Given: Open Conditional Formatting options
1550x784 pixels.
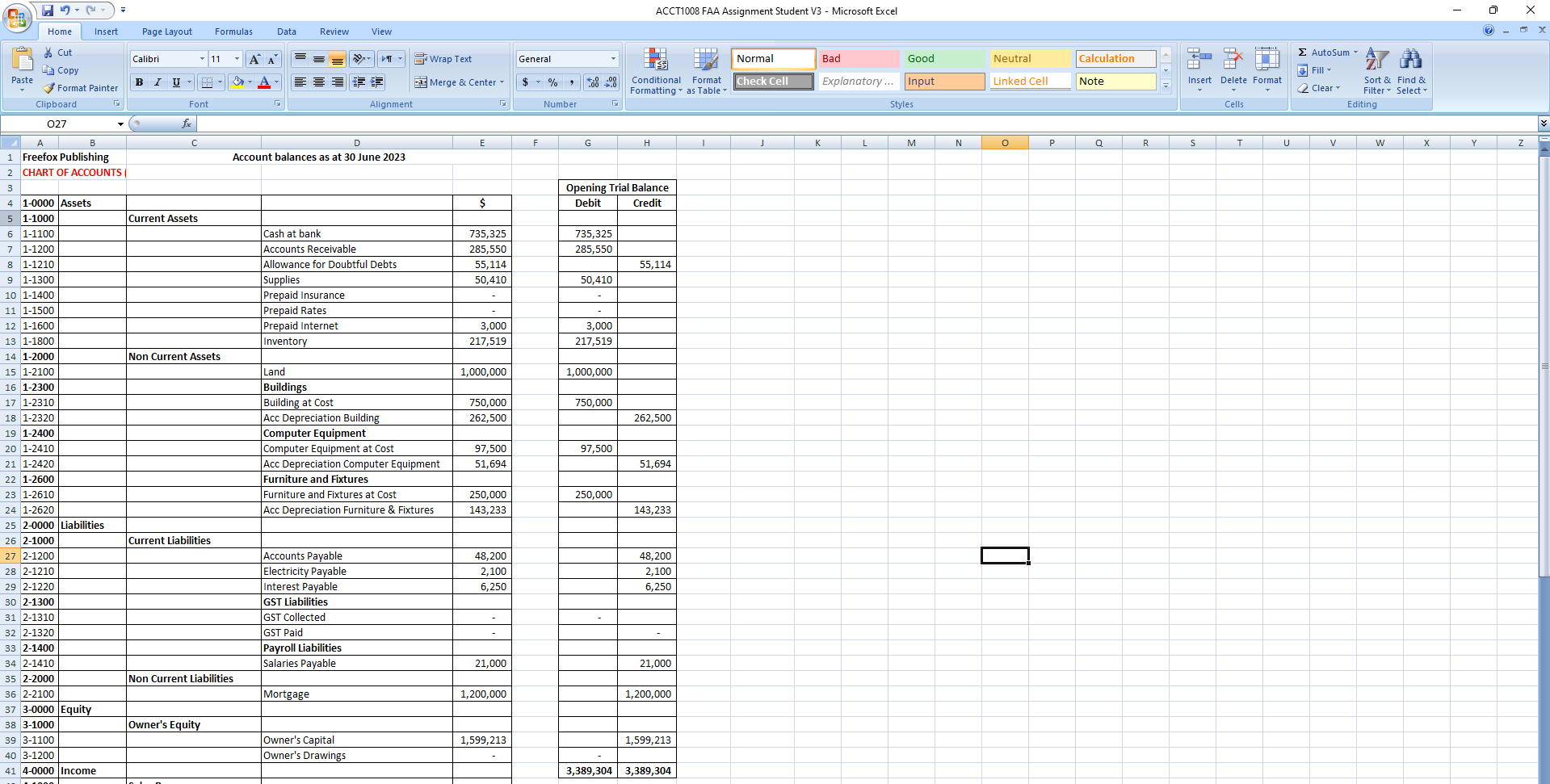Looking at the screenshot, I should tap(656, 71).
